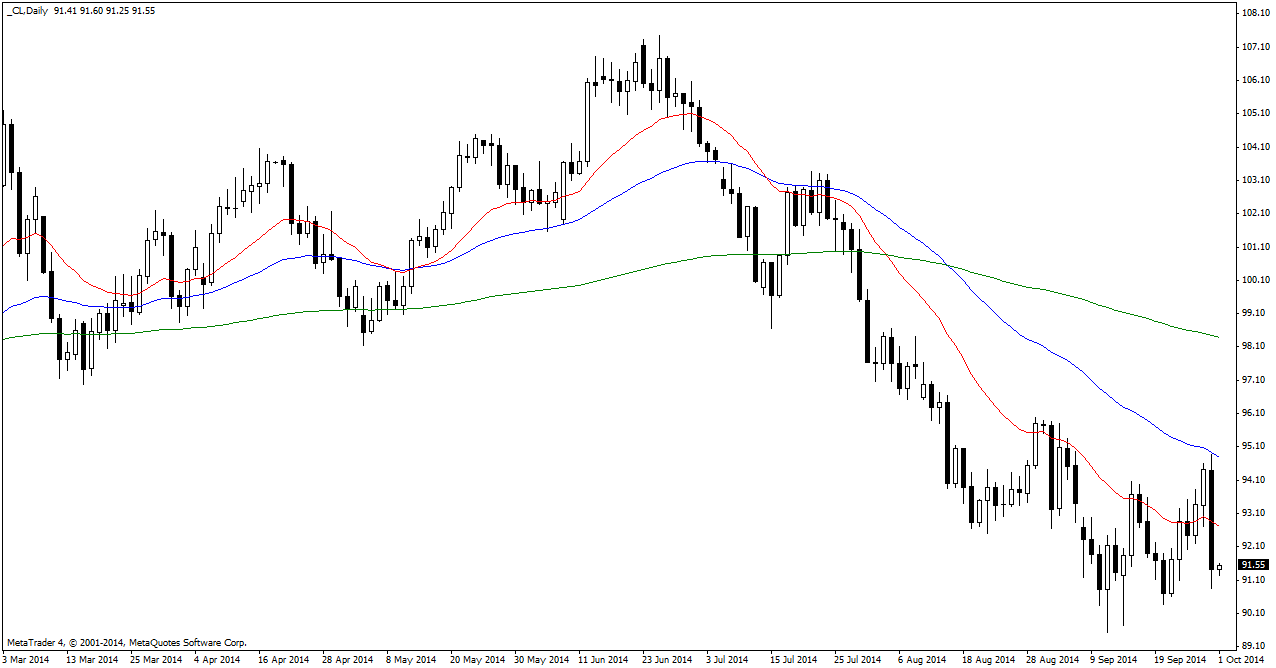Click the 28 Apr 2014 date label

click(x=346, y=660)
